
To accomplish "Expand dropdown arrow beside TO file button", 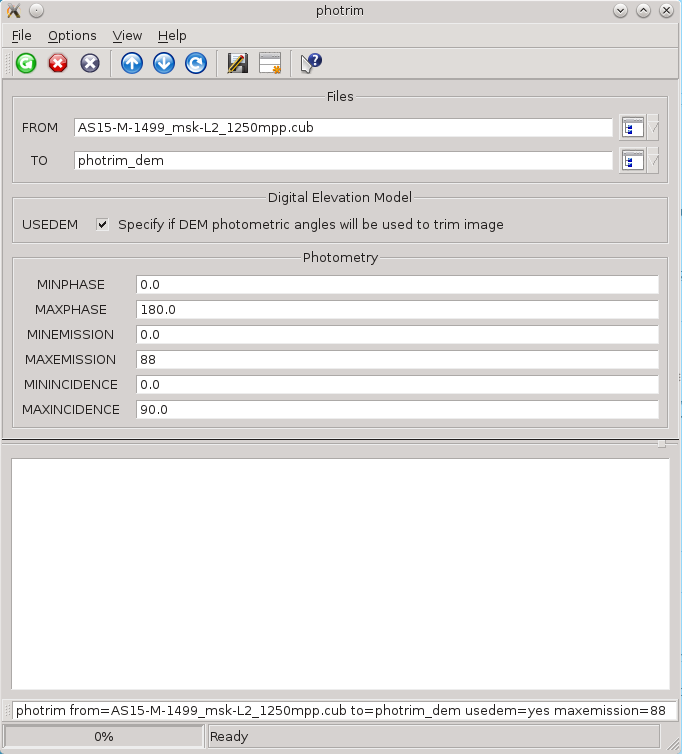I will click(654, 161).
